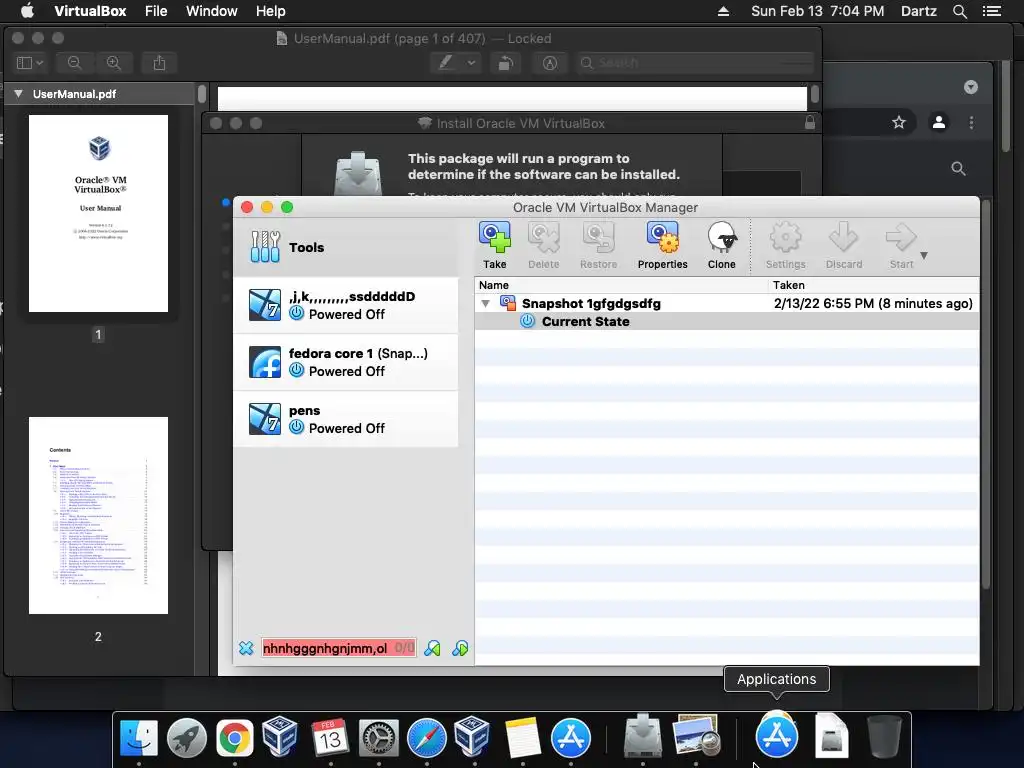Screen dimensions: 1024x768
Task: Open the Applications folder in the Dock
Action: [776, 735]
